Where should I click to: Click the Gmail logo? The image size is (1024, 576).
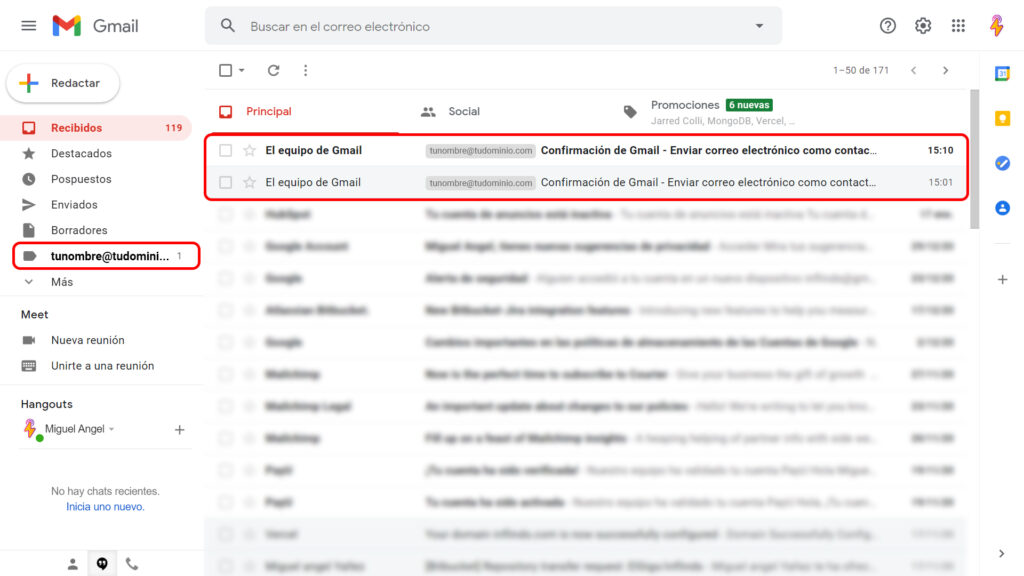tap(95, 25)
